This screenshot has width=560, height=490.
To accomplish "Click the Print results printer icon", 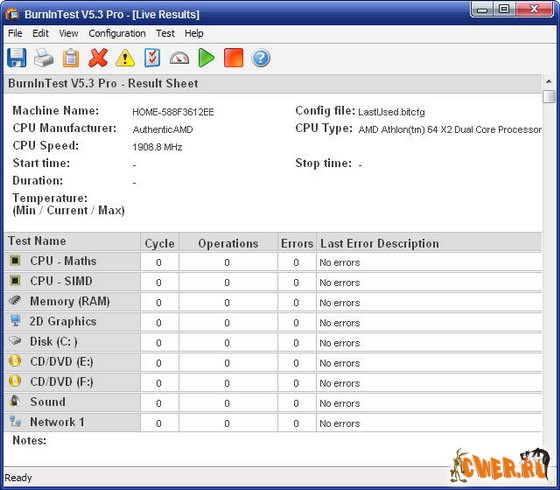I will point(44,58).
